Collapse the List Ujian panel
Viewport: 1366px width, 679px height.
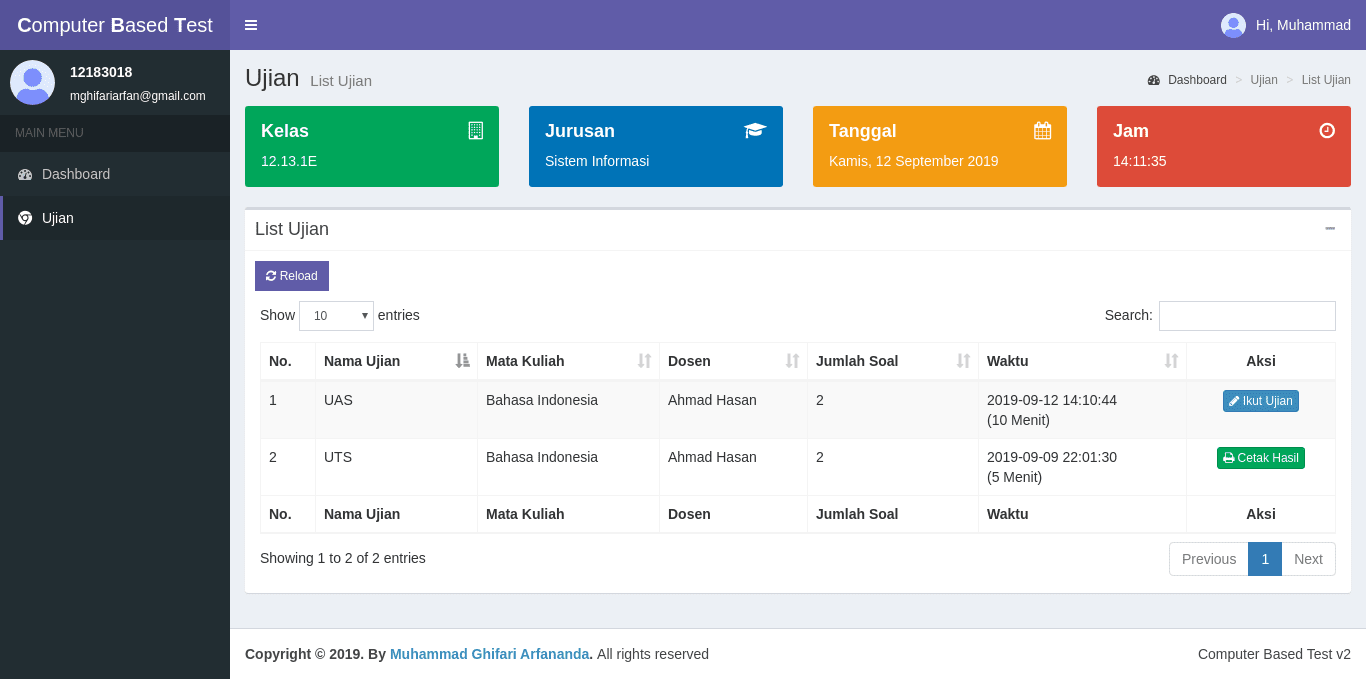tap(1330, 229)
